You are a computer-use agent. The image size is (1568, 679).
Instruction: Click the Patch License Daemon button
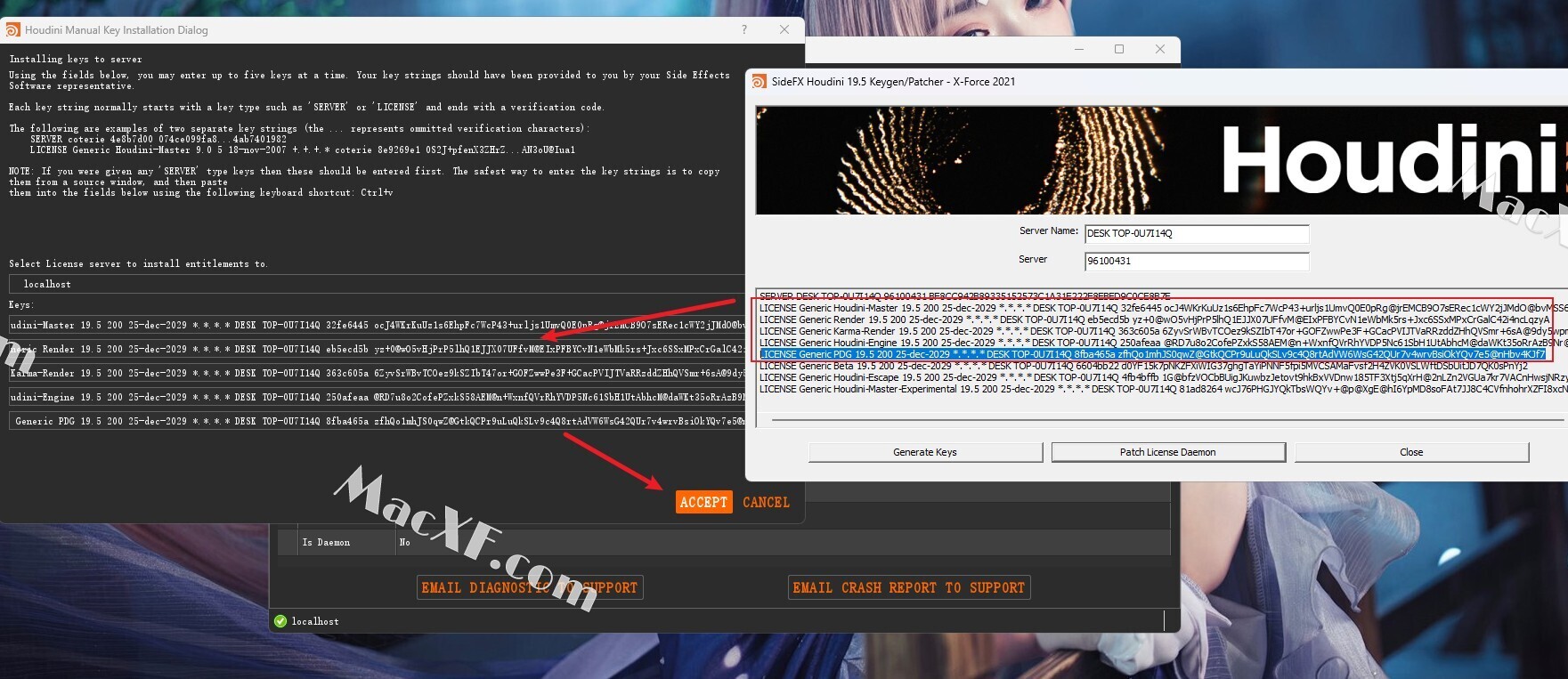1168,452
